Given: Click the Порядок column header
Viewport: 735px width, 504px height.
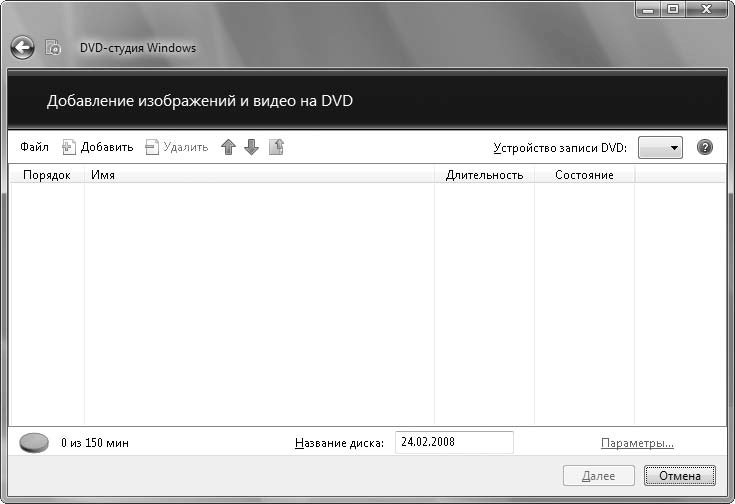Looking at the screenshot, I should pos(46,175).
